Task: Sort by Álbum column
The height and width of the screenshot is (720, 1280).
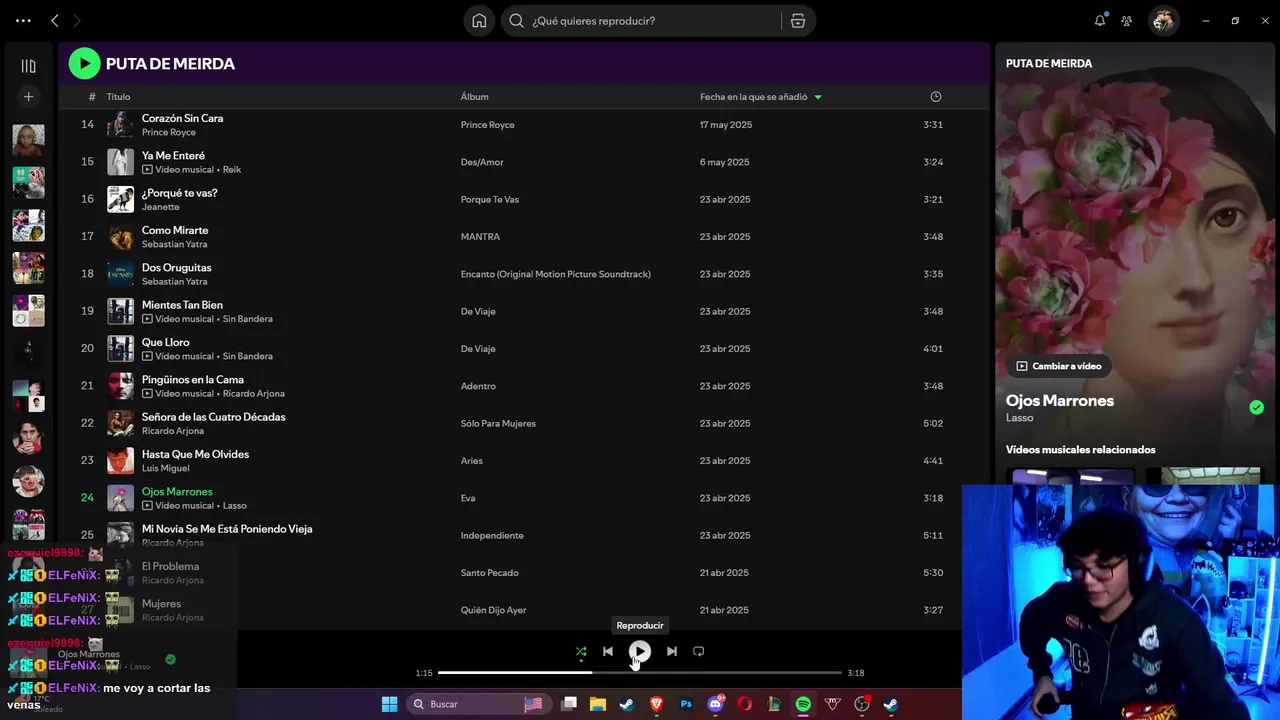Action: [x=474, y=97]
